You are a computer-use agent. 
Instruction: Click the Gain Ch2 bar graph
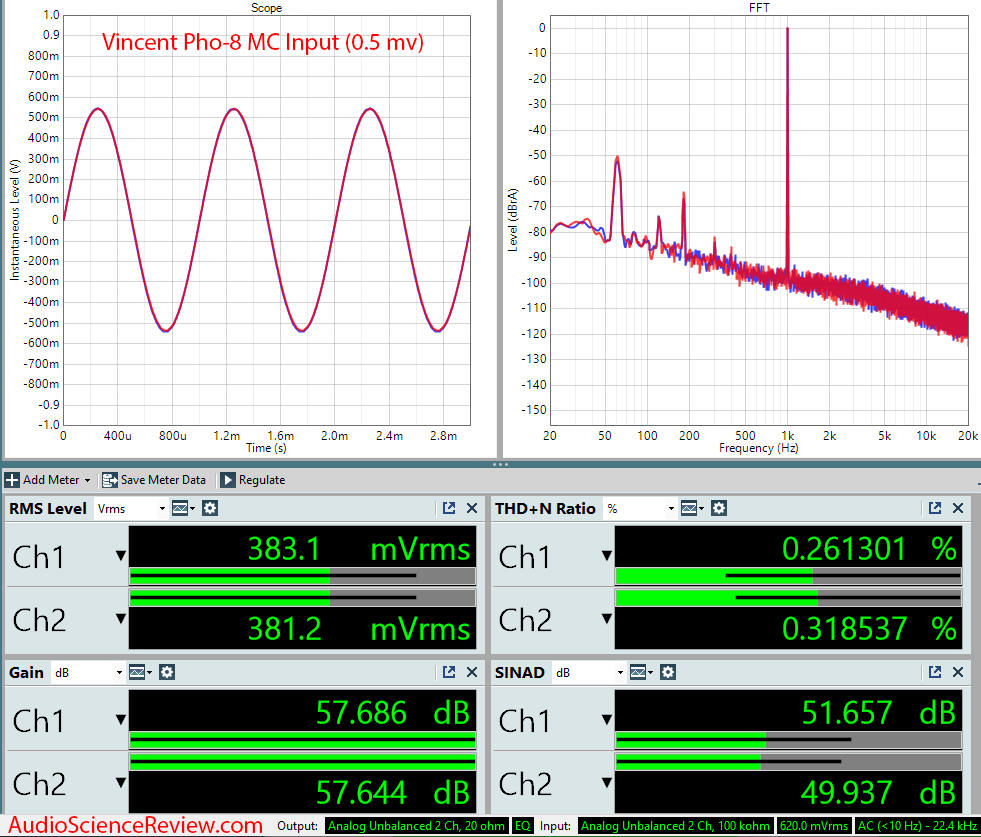[x=302, y=762]
